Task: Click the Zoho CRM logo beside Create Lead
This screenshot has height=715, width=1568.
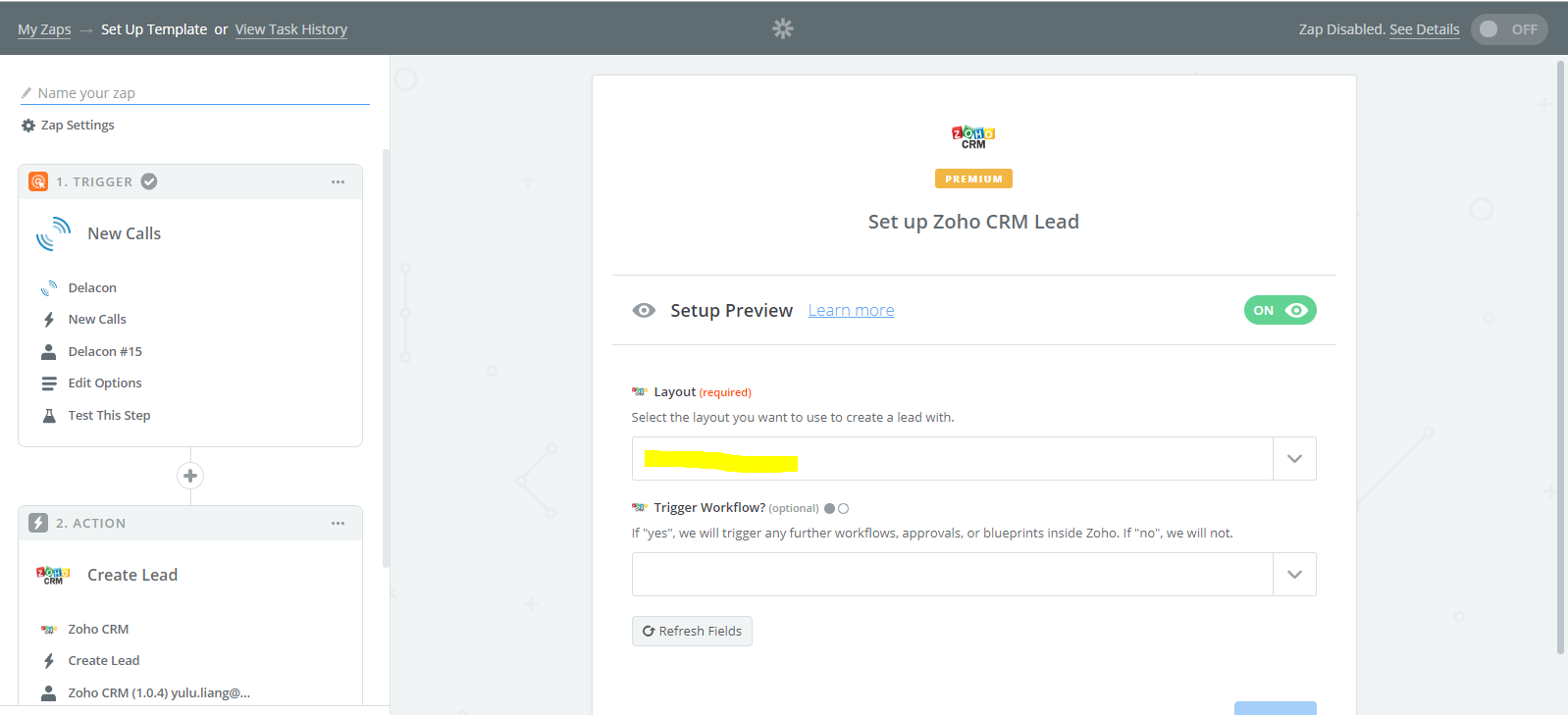Action: [x=53, y=575]
